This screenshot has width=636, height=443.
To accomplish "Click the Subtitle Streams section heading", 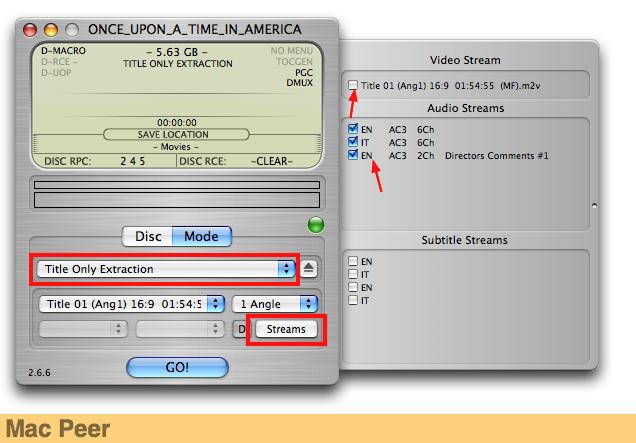I will point(464,240).
